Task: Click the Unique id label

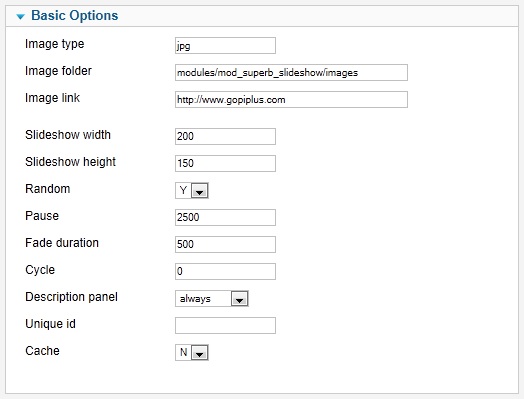Action: point(50,324)
